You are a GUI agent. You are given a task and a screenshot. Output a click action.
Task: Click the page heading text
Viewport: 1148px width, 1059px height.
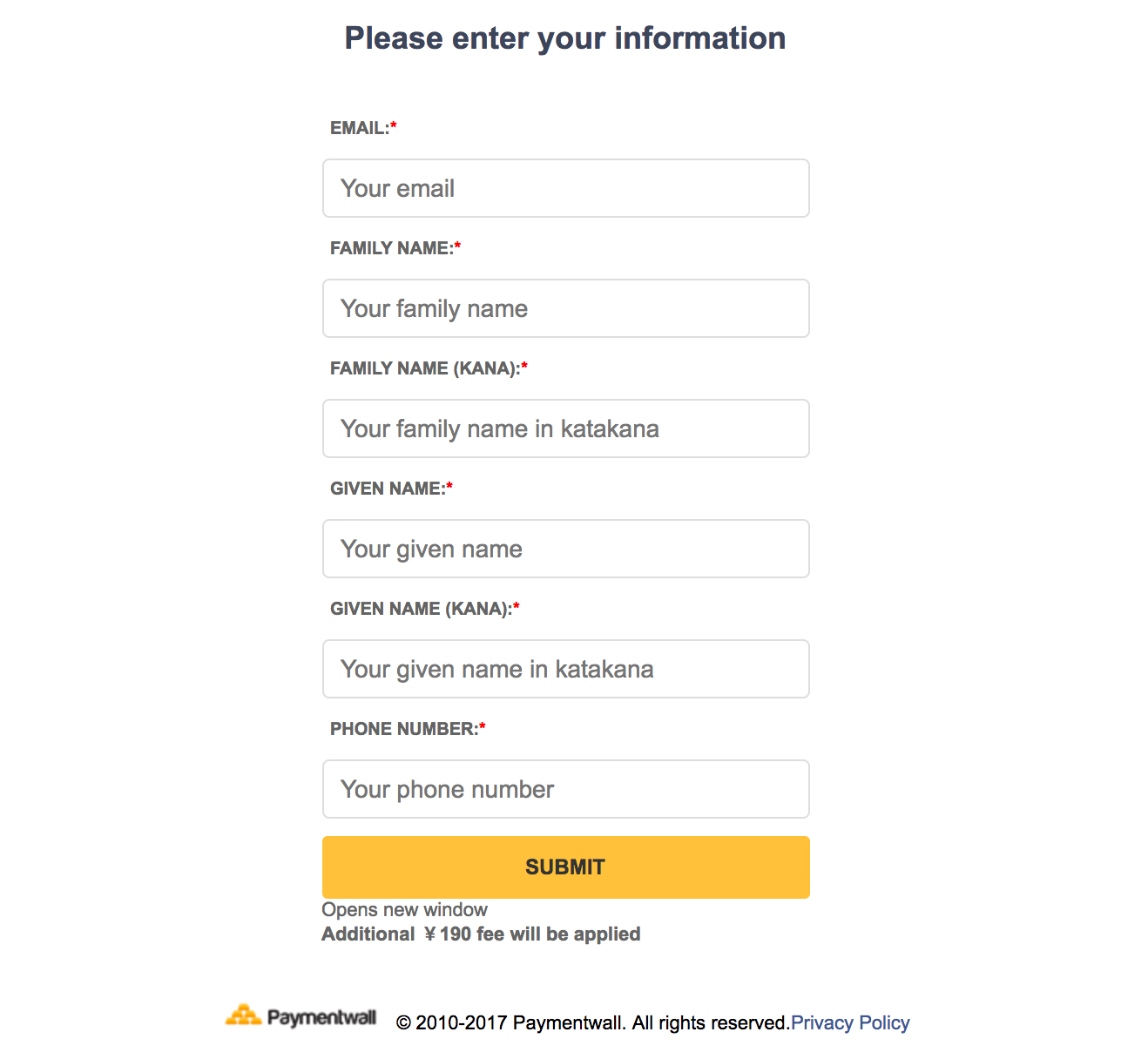565,37
